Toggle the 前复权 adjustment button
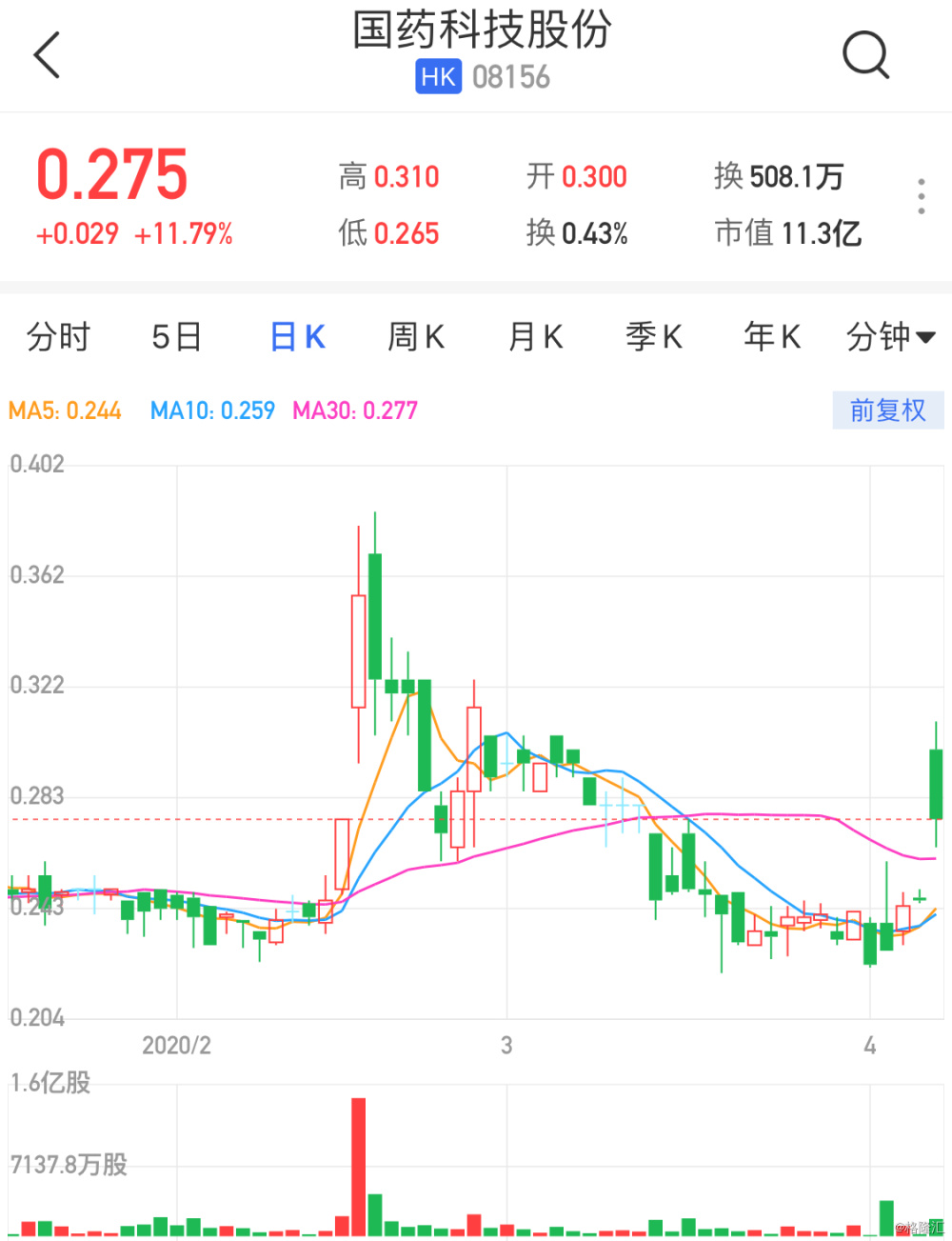 tap(888, 410)
